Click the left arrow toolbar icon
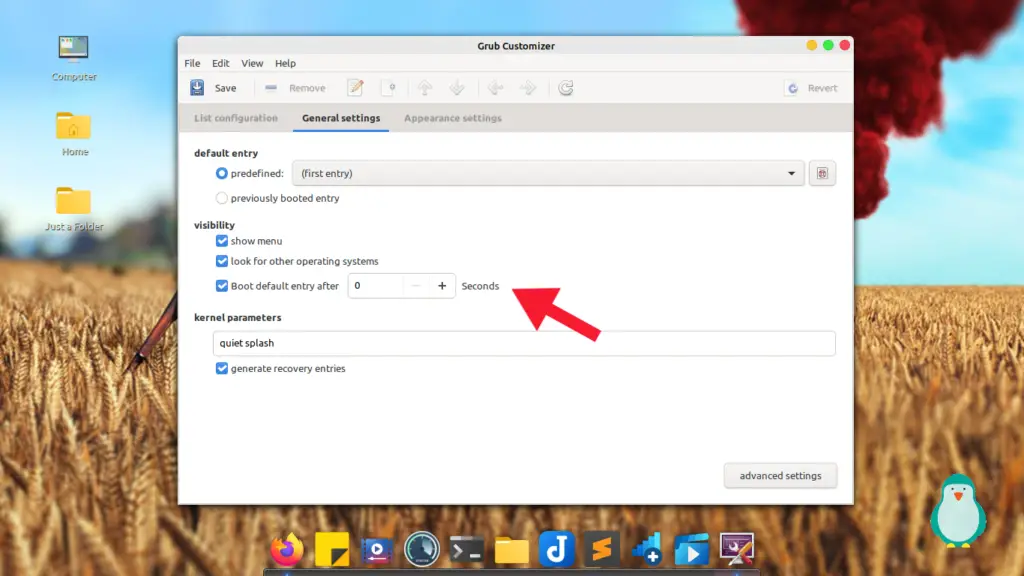Image resolution: width=1024 pixels, height=576 pixels. click(x=496, y=88)
